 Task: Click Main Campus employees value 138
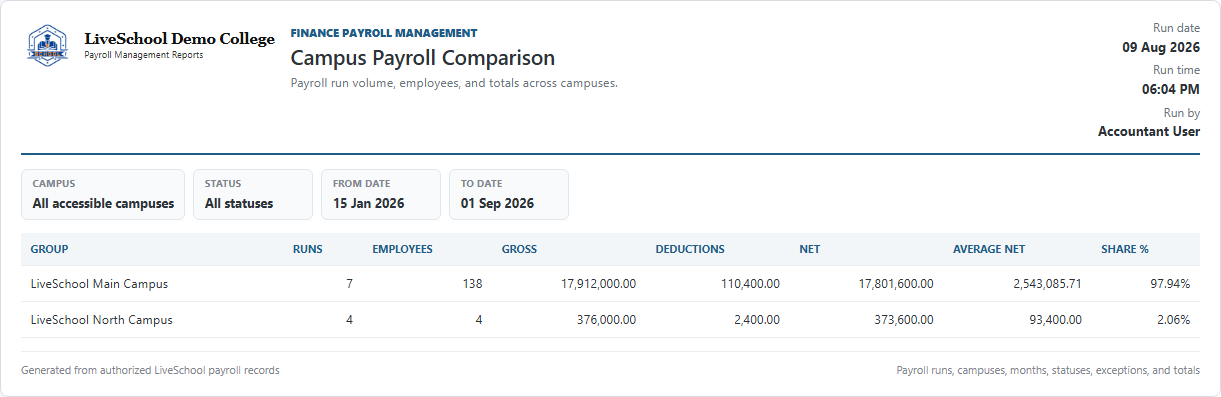click(472, 284)
